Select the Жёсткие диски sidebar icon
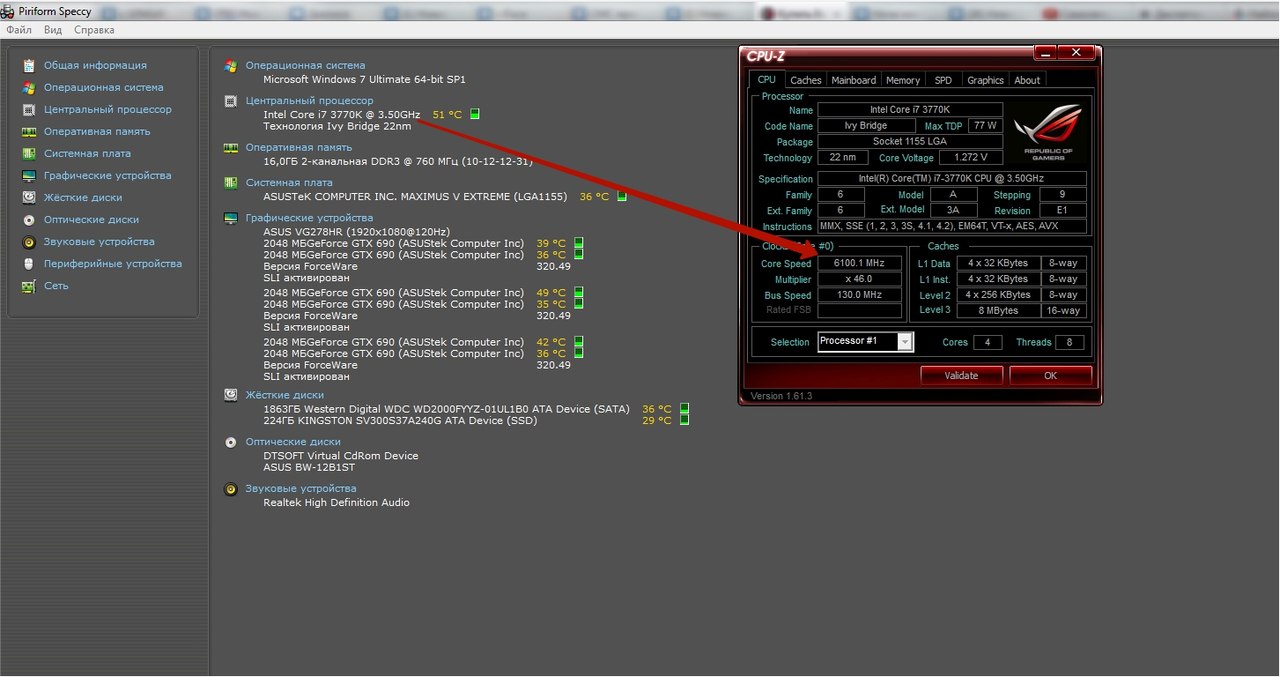Viewport: 1280px width, 677px height. click(29, 197)
